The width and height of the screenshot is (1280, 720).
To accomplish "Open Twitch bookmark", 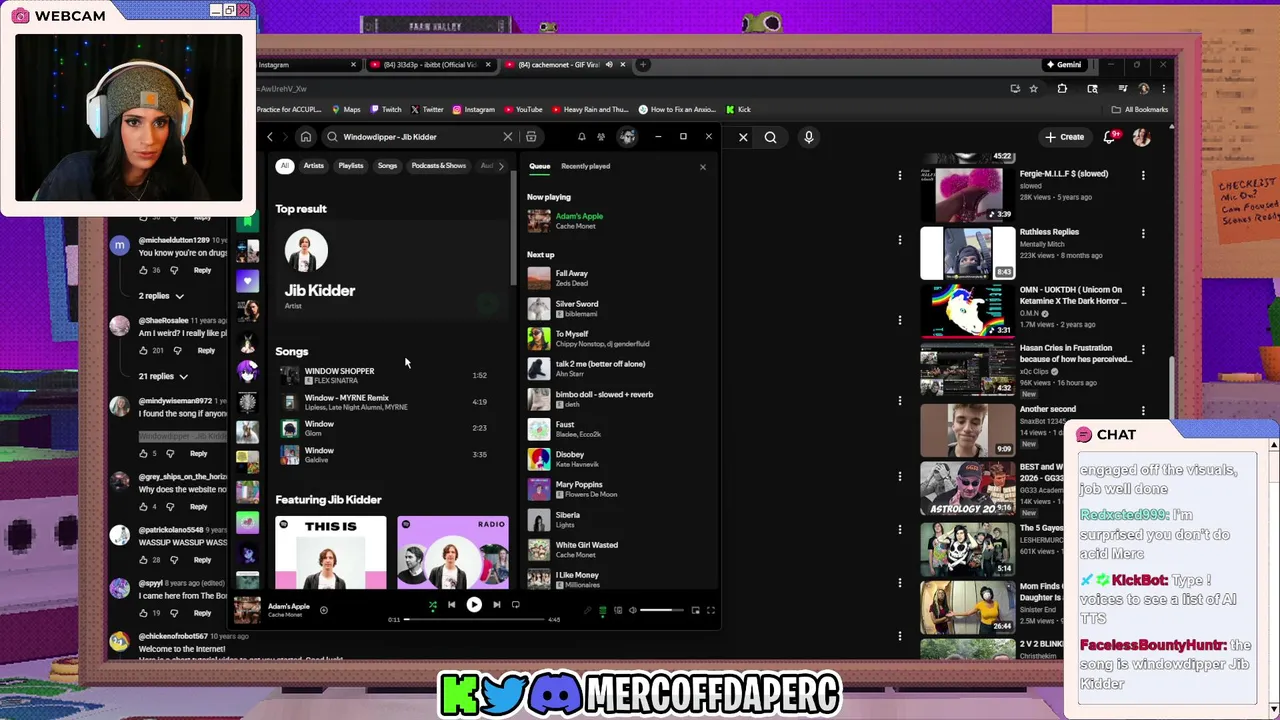I will (386, 110).
